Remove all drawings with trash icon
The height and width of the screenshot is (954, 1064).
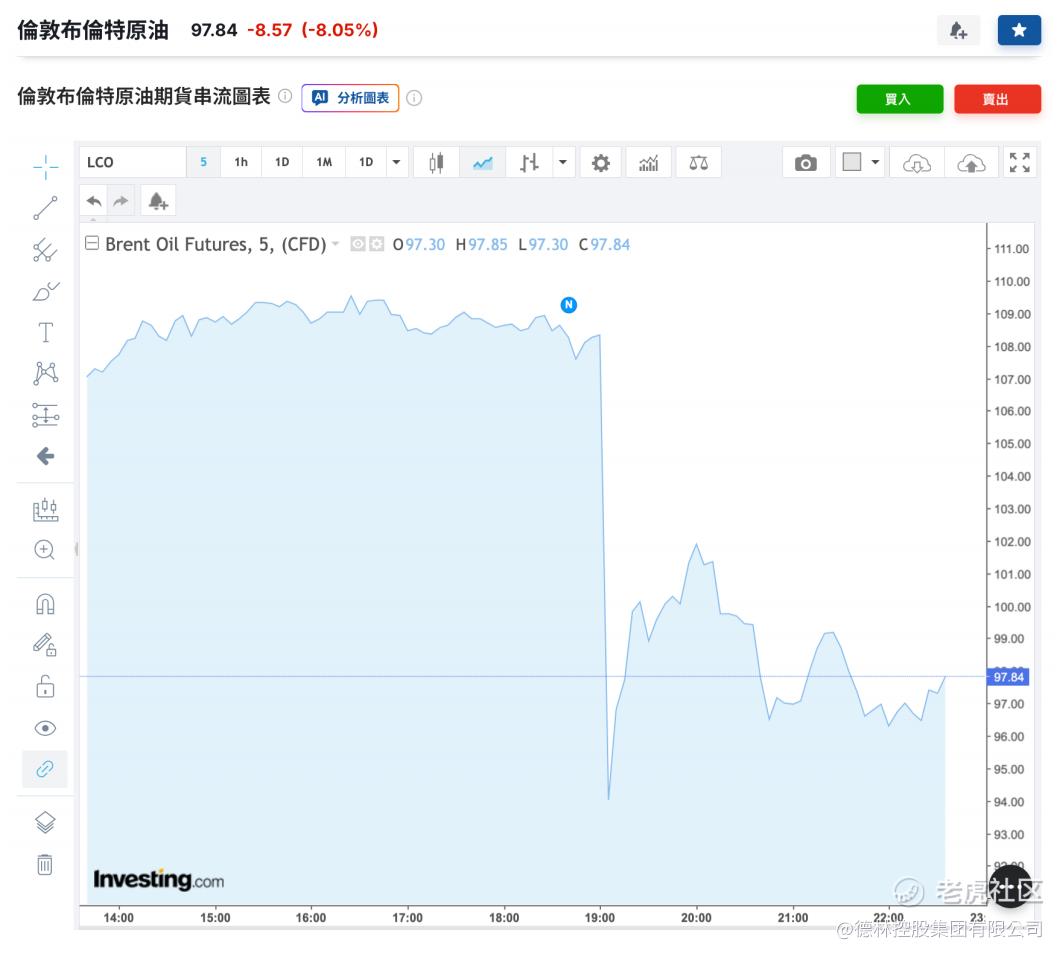pyautogui.click(x=45, y=864)
